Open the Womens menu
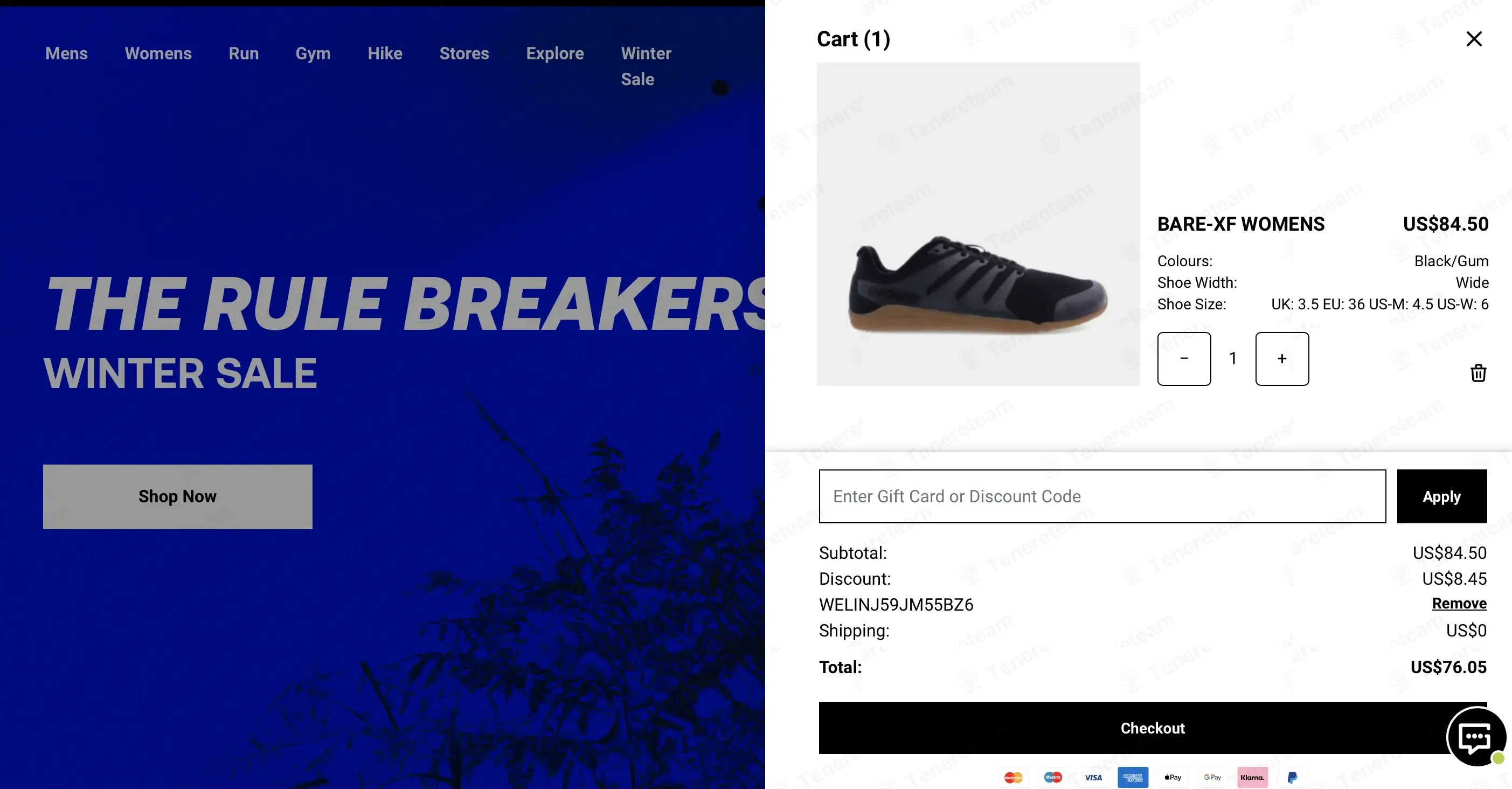The height and width of the screenshot is (789, 1512). (158, 53)
